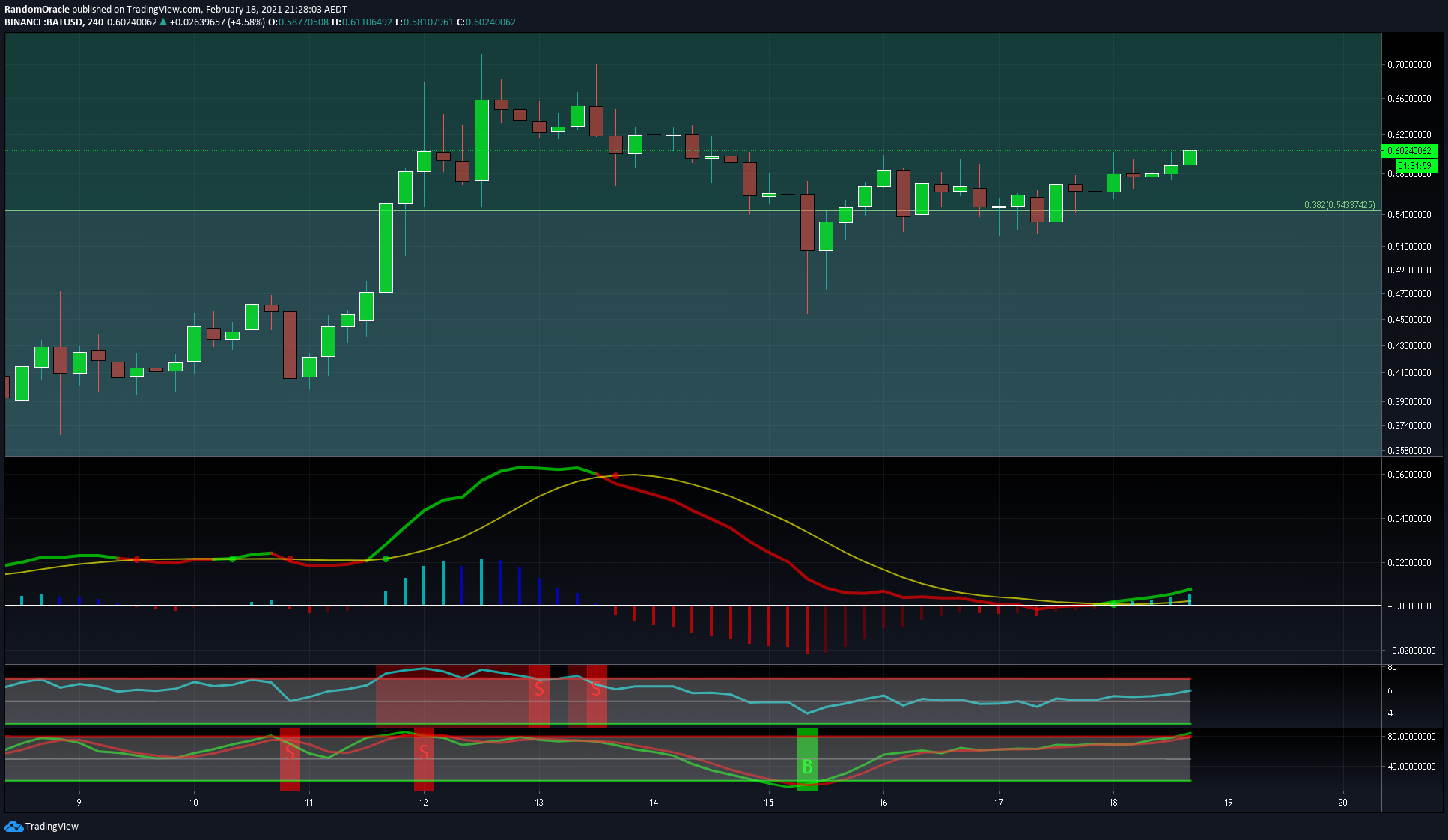Viewport: 1448px width, 840px height.
Task: Click the 0.66000000 price axis label
Action: (x=1409, y=99)
